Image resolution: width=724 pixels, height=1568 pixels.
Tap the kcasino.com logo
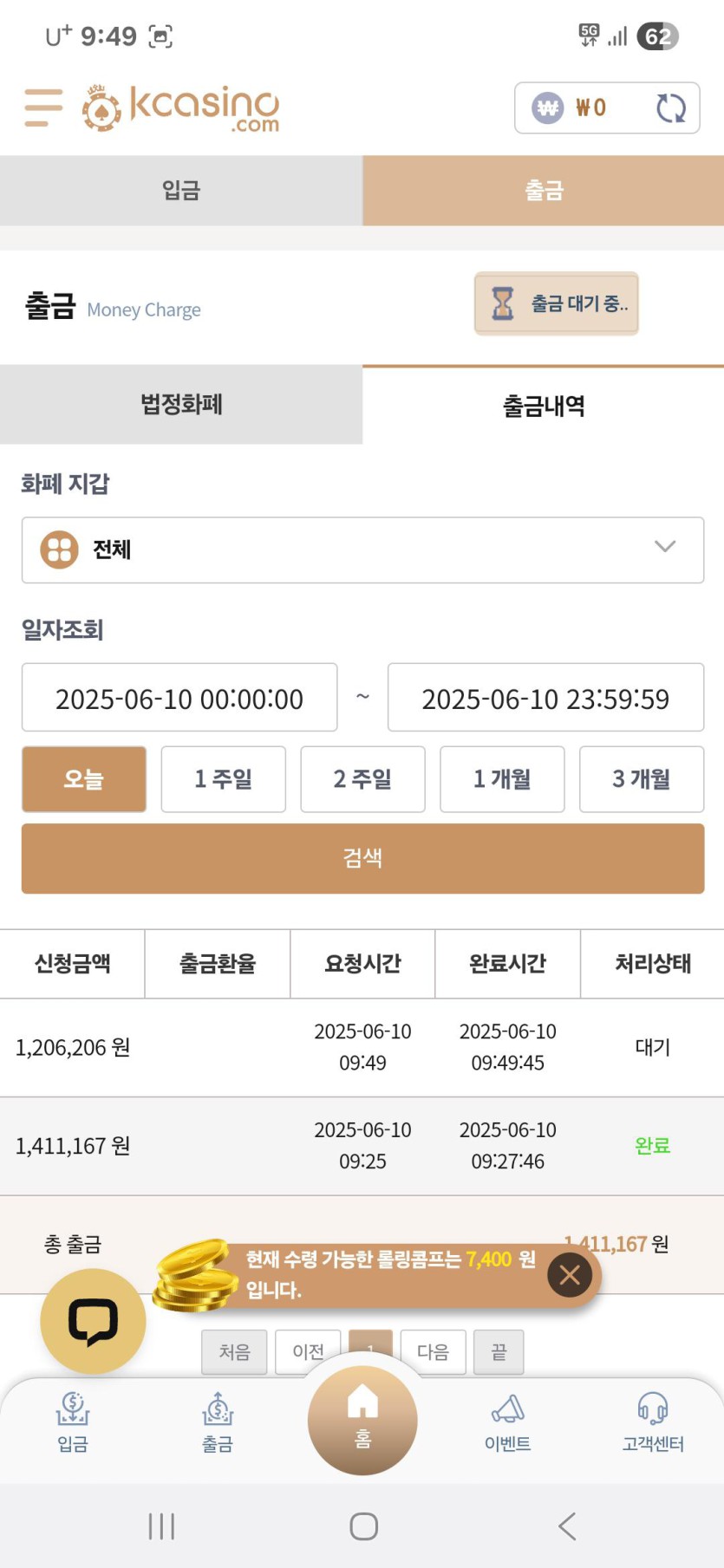pos(180,108)
